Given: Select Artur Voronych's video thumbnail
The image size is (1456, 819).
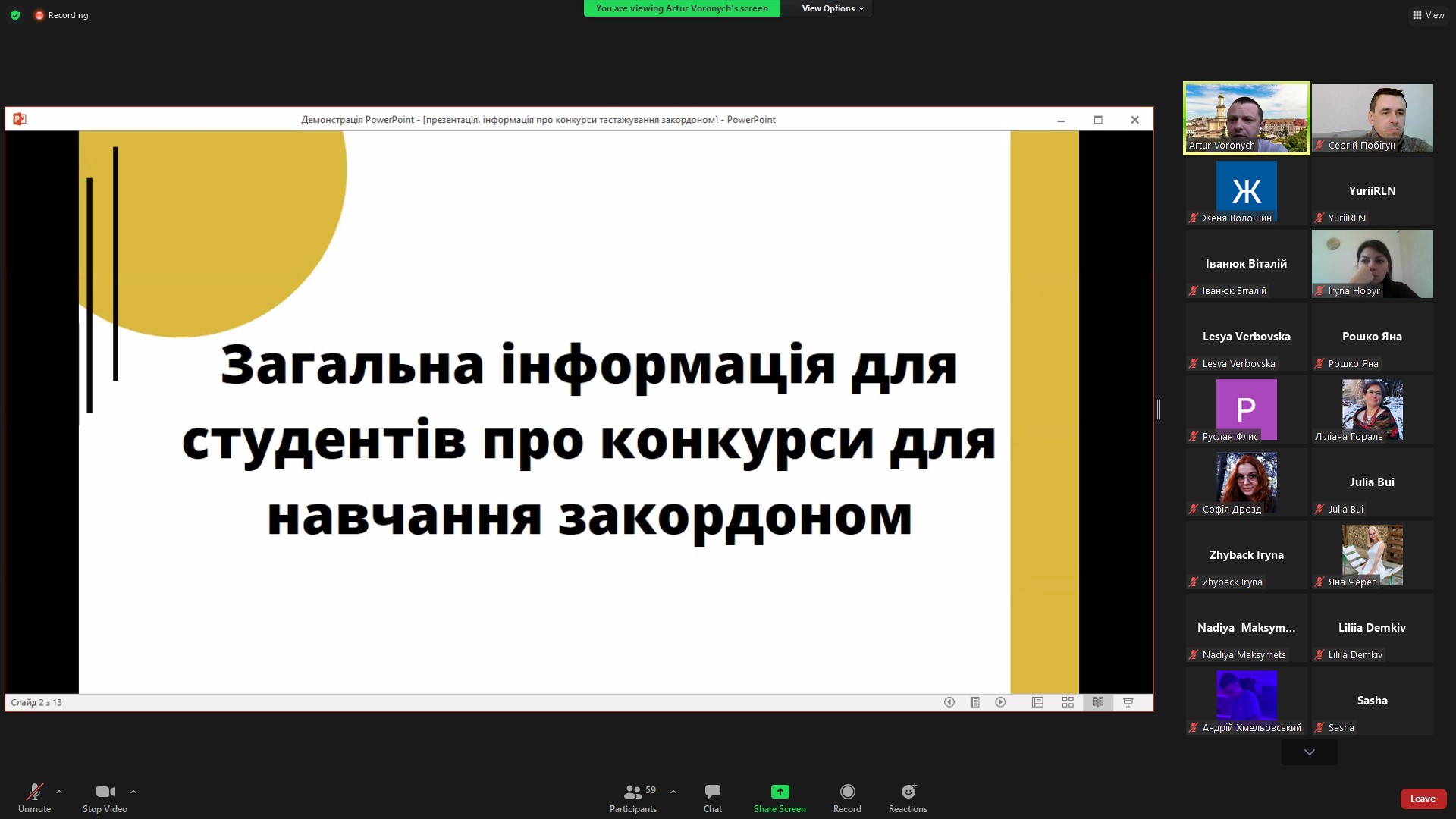Looking at the screenshot, I should point(1245,118).
